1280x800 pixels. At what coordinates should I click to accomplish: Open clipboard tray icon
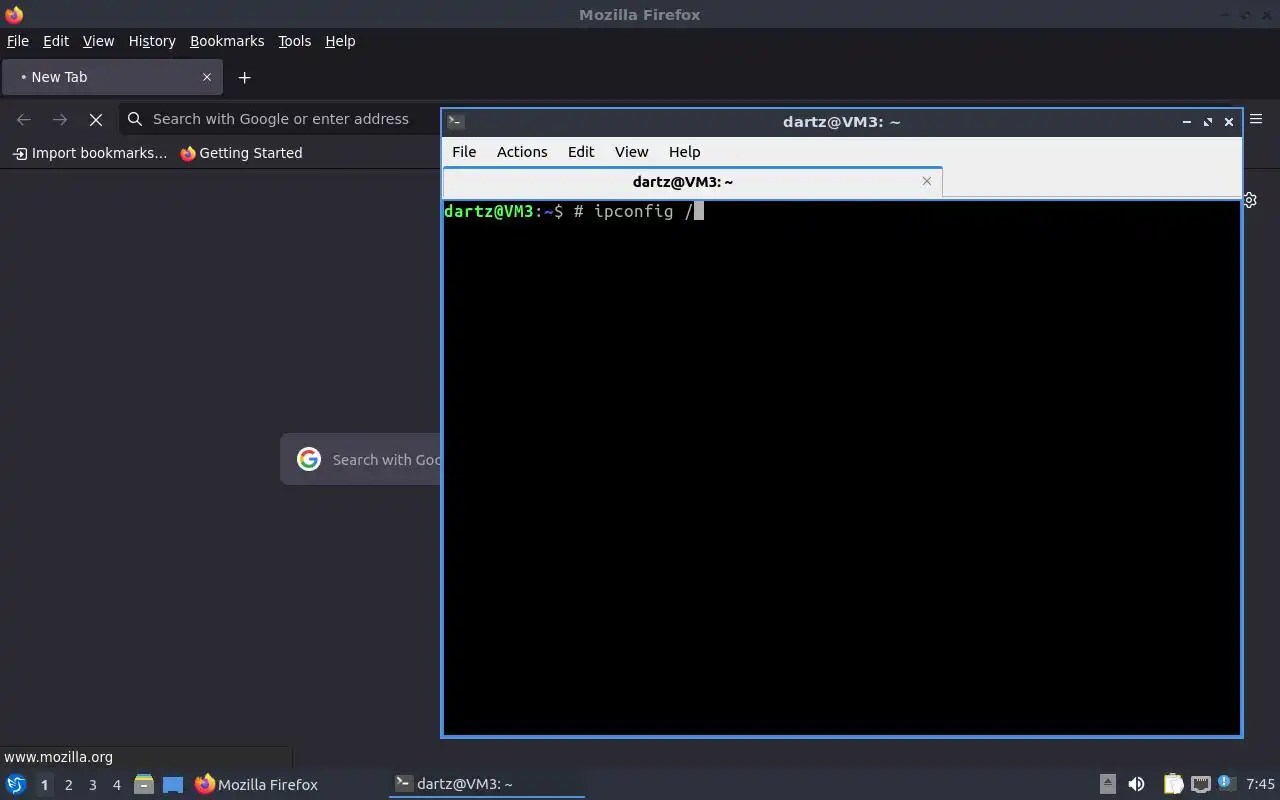pos(1173,784)
